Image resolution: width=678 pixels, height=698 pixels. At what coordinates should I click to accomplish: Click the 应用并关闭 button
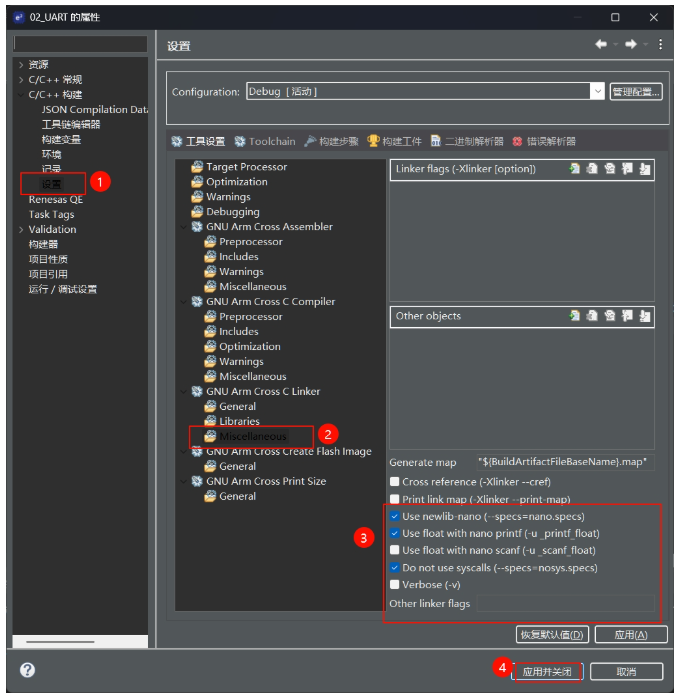[547, 671]
